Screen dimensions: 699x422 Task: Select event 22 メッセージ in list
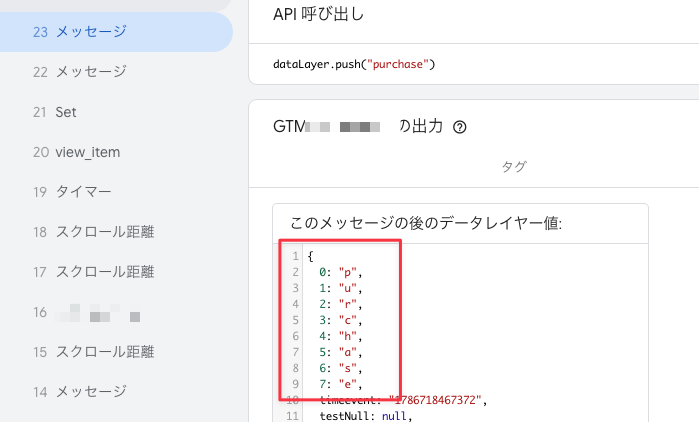point(80,72)
